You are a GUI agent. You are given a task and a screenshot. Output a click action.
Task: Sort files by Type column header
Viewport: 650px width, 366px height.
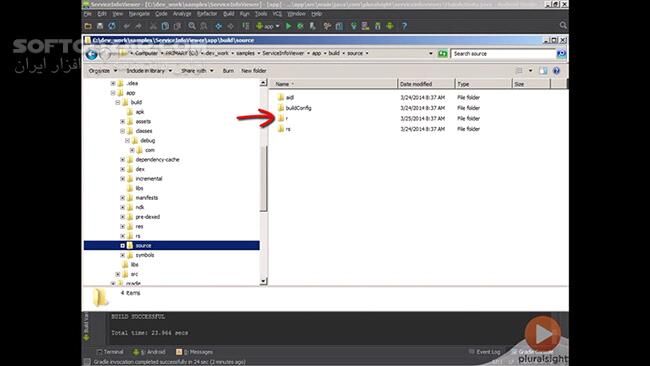pos(483,84)
